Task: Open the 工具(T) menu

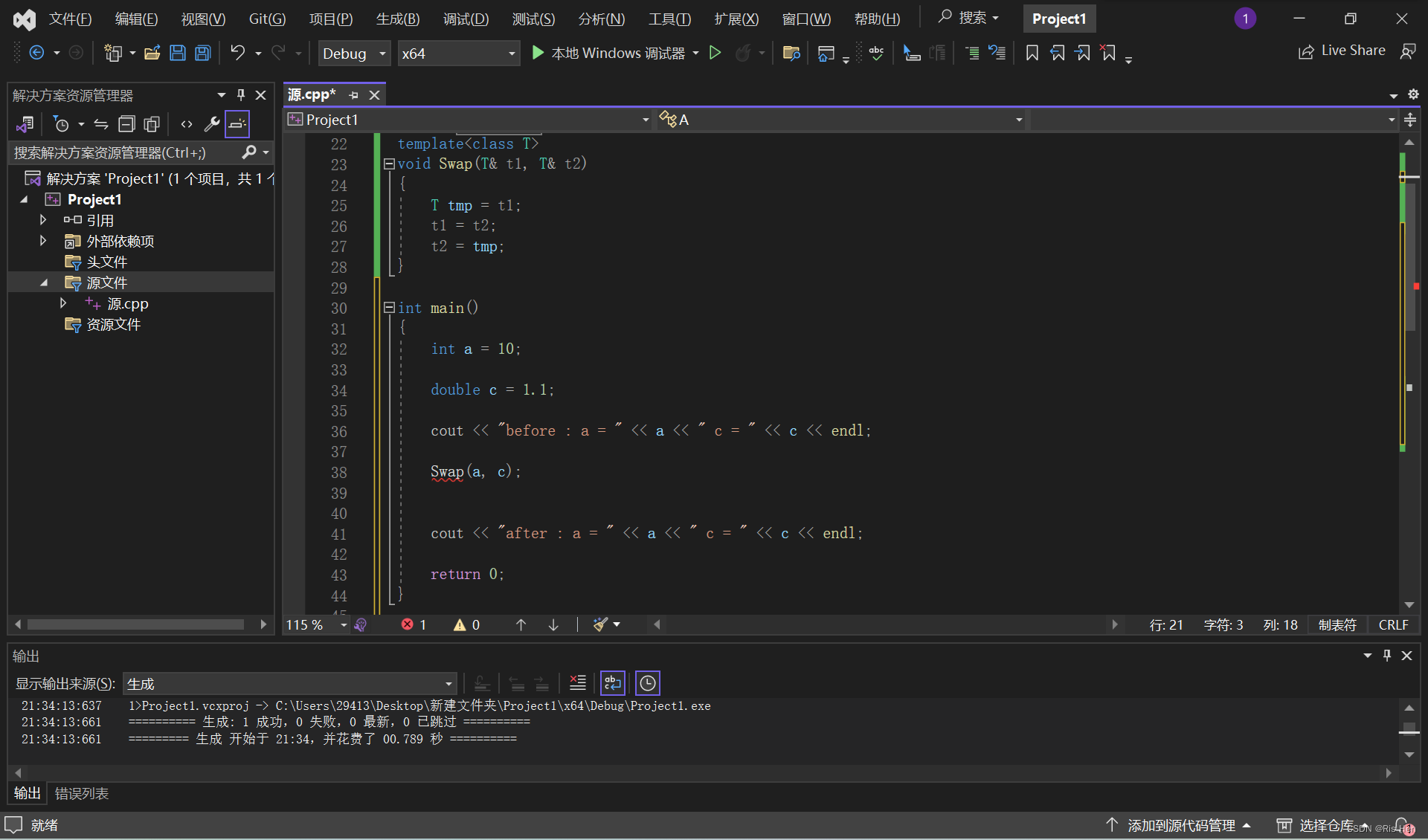Action: (x=669, y=19)
